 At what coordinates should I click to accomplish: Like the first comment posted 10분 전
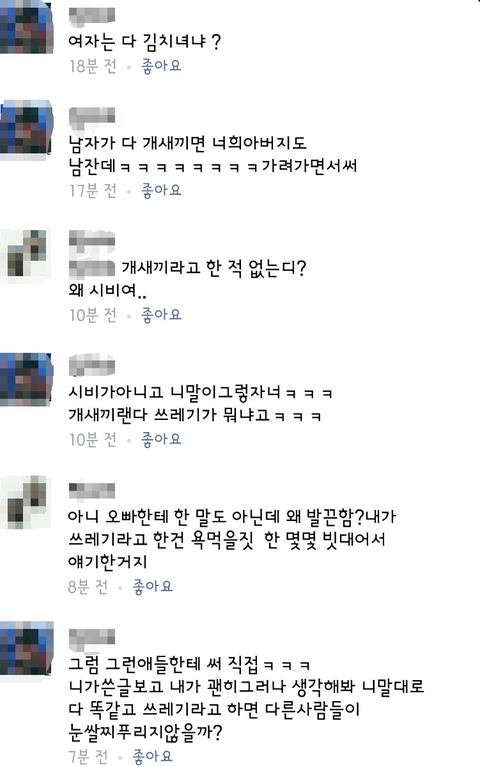[161, 315]
